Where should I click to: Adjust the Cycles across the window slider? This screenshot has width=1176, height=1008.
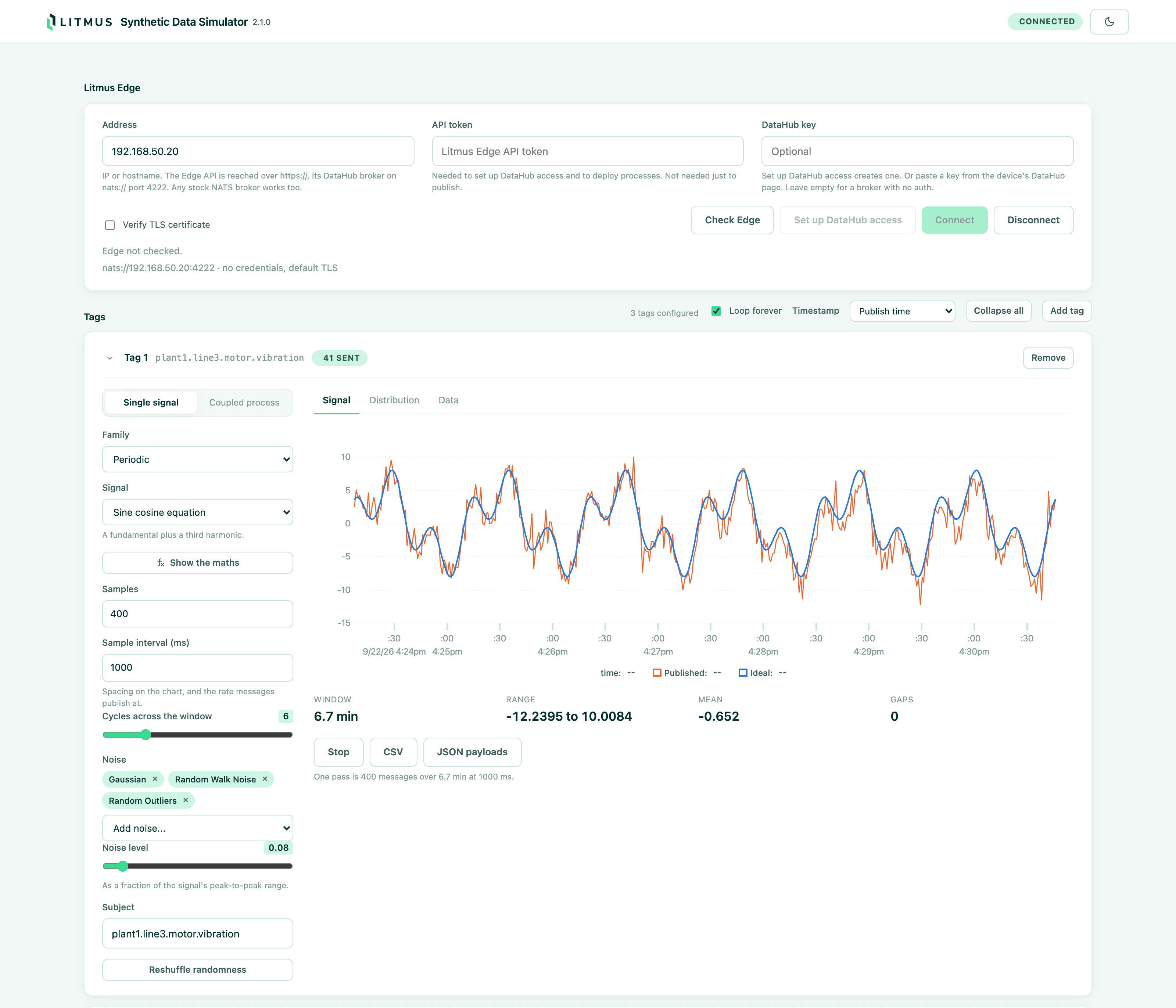tap(197, 735)
